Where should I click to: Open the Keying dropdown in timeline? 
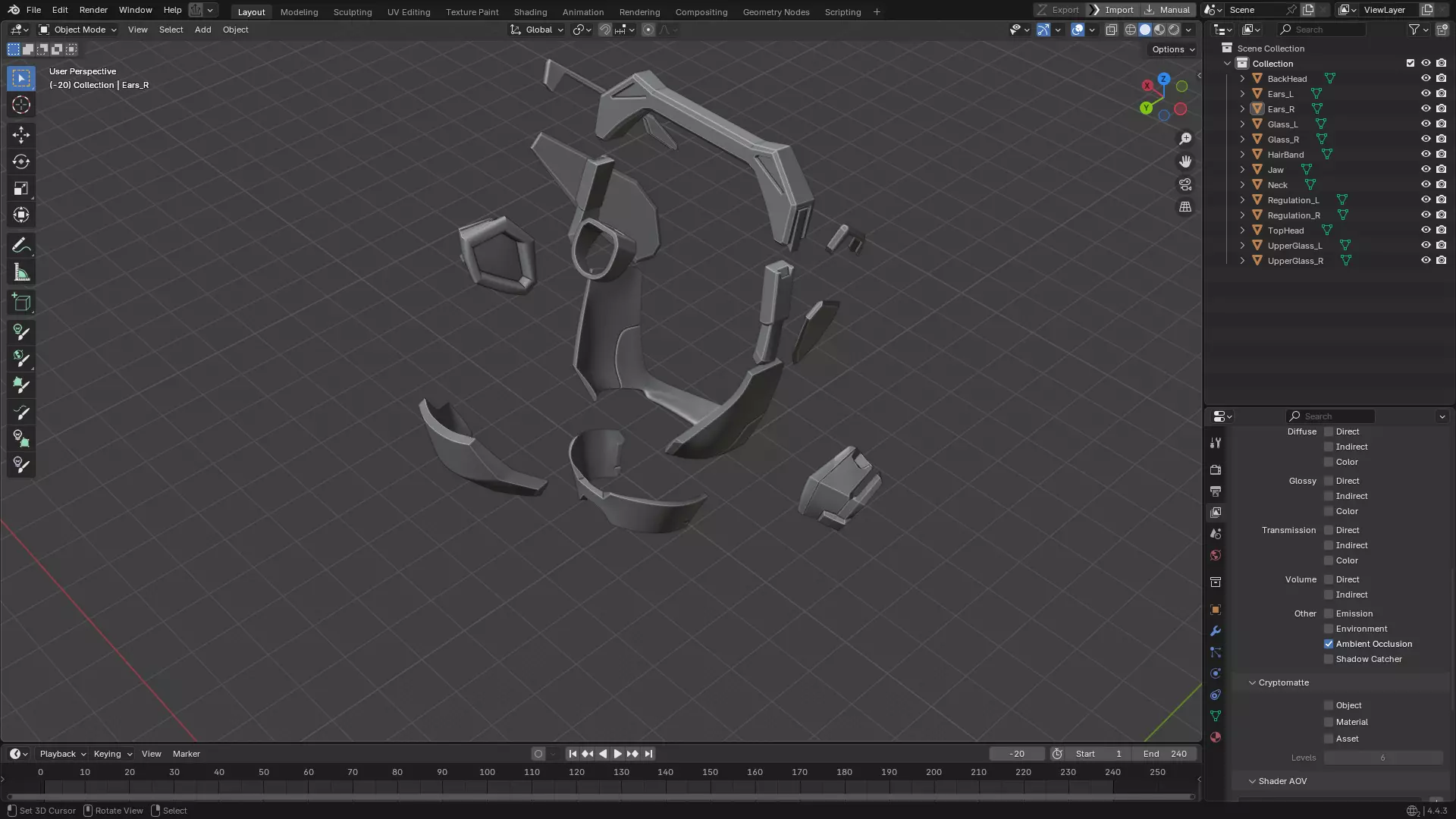pos(112,754)
